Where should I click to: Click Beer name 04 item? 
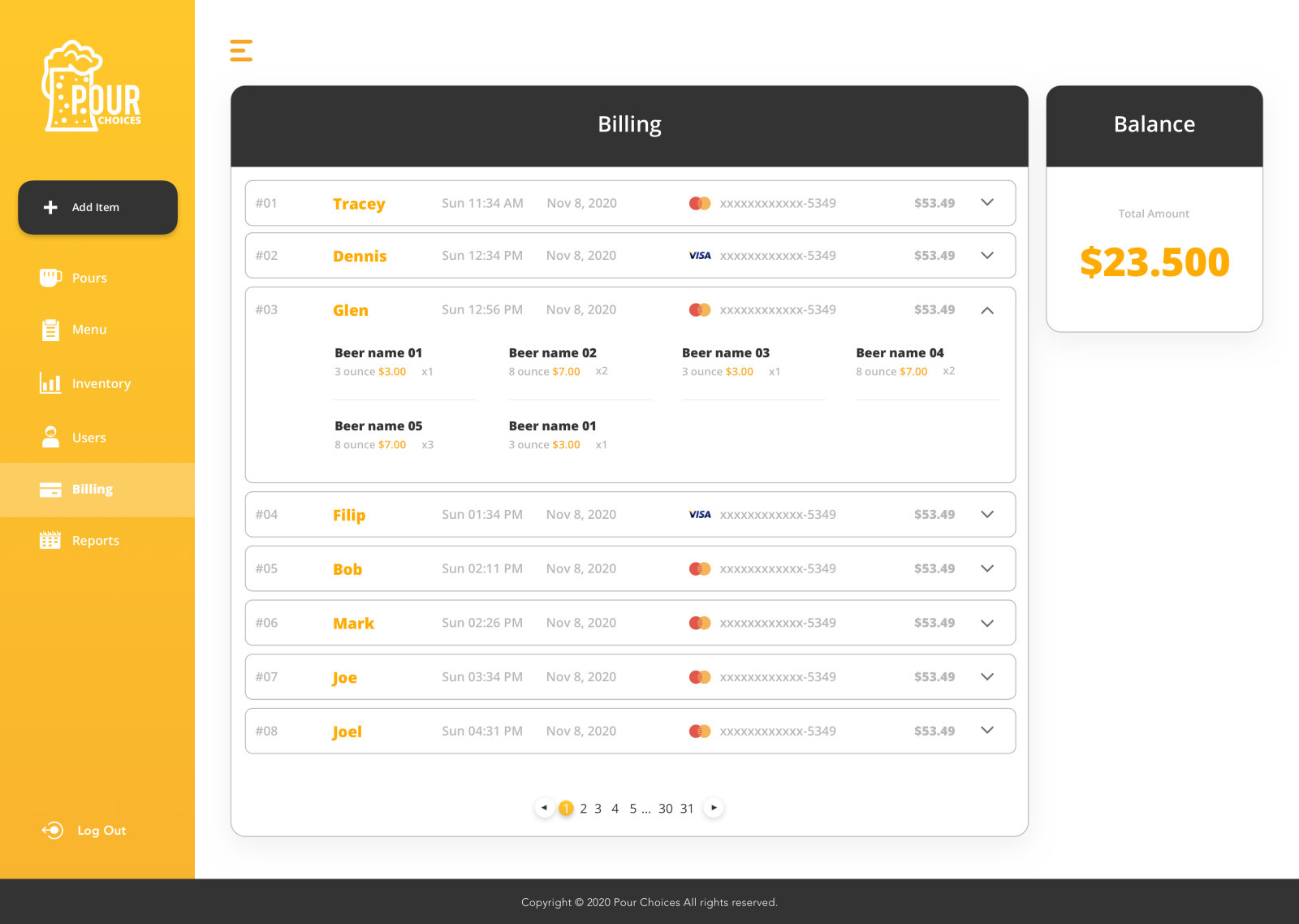point(900,353)
